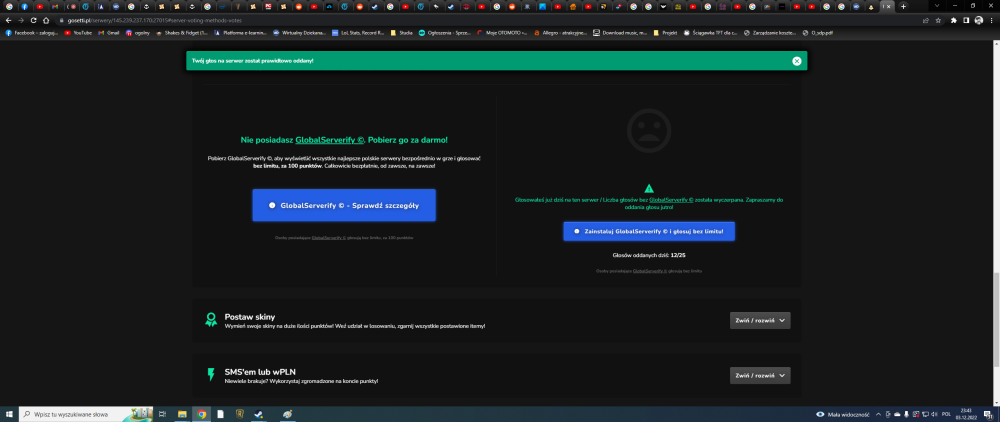Open the Projekt bookmarks folder

665,32
